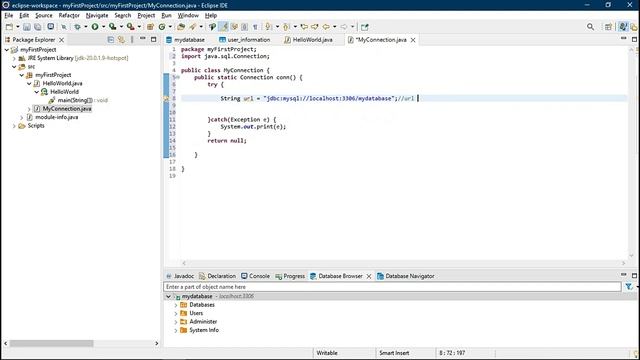640x360 pixels.
Task: Close the MyConnection.java editor tab
Action: pyautogui.click(x=413, y=40)
